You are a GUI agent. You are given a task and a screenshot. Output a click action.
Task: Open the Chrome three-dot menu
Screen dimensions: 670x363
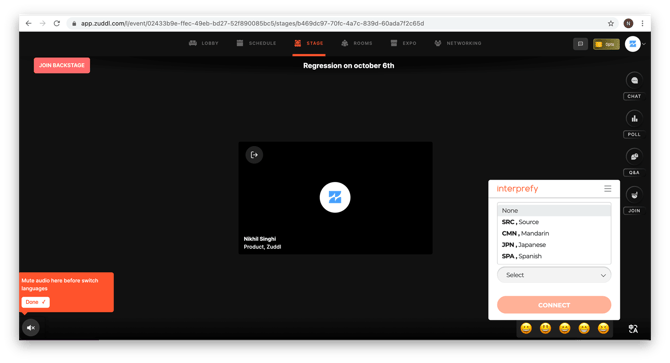pos(642,23)
